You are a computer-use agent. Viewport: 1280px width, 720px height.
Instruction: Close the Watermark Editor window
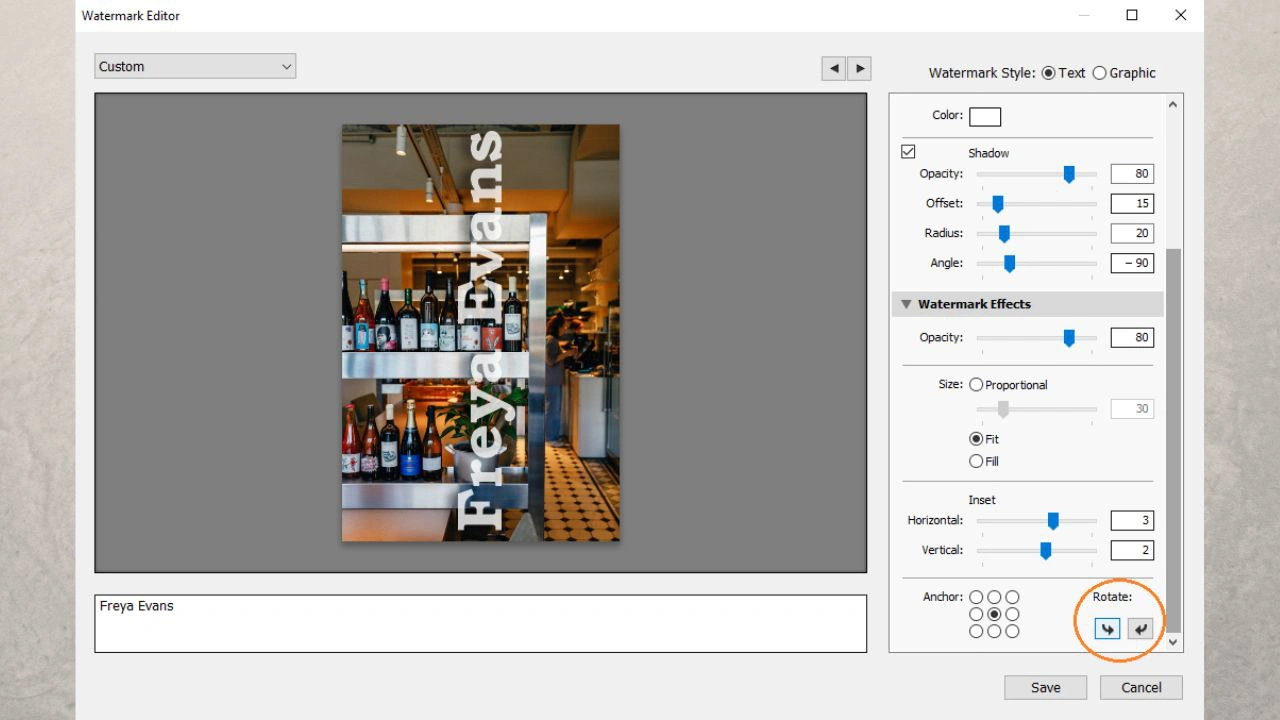pos(1181,15)
